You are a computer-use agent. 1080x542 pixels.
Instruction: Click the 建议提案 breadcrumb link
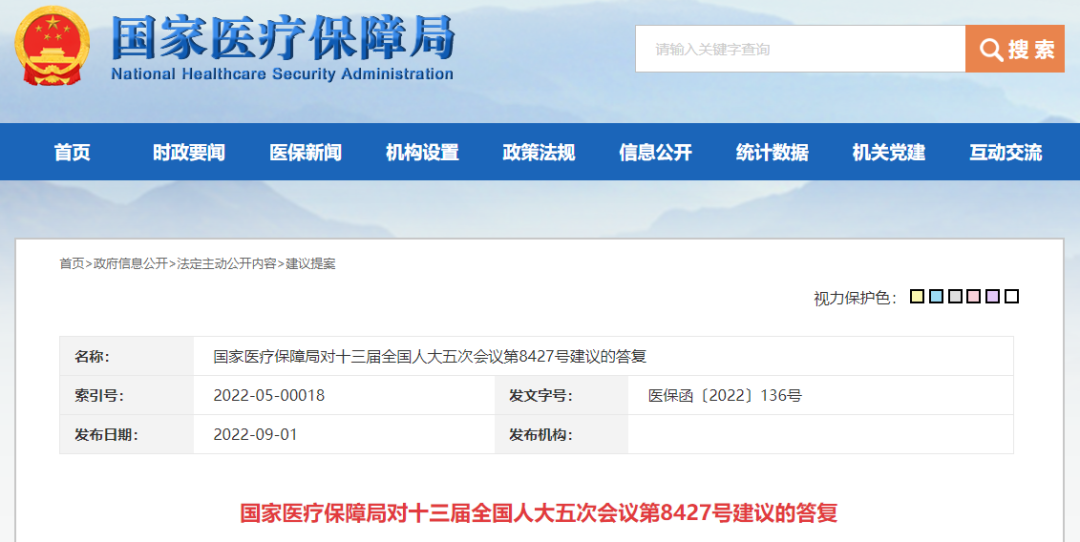coord(311,264)
